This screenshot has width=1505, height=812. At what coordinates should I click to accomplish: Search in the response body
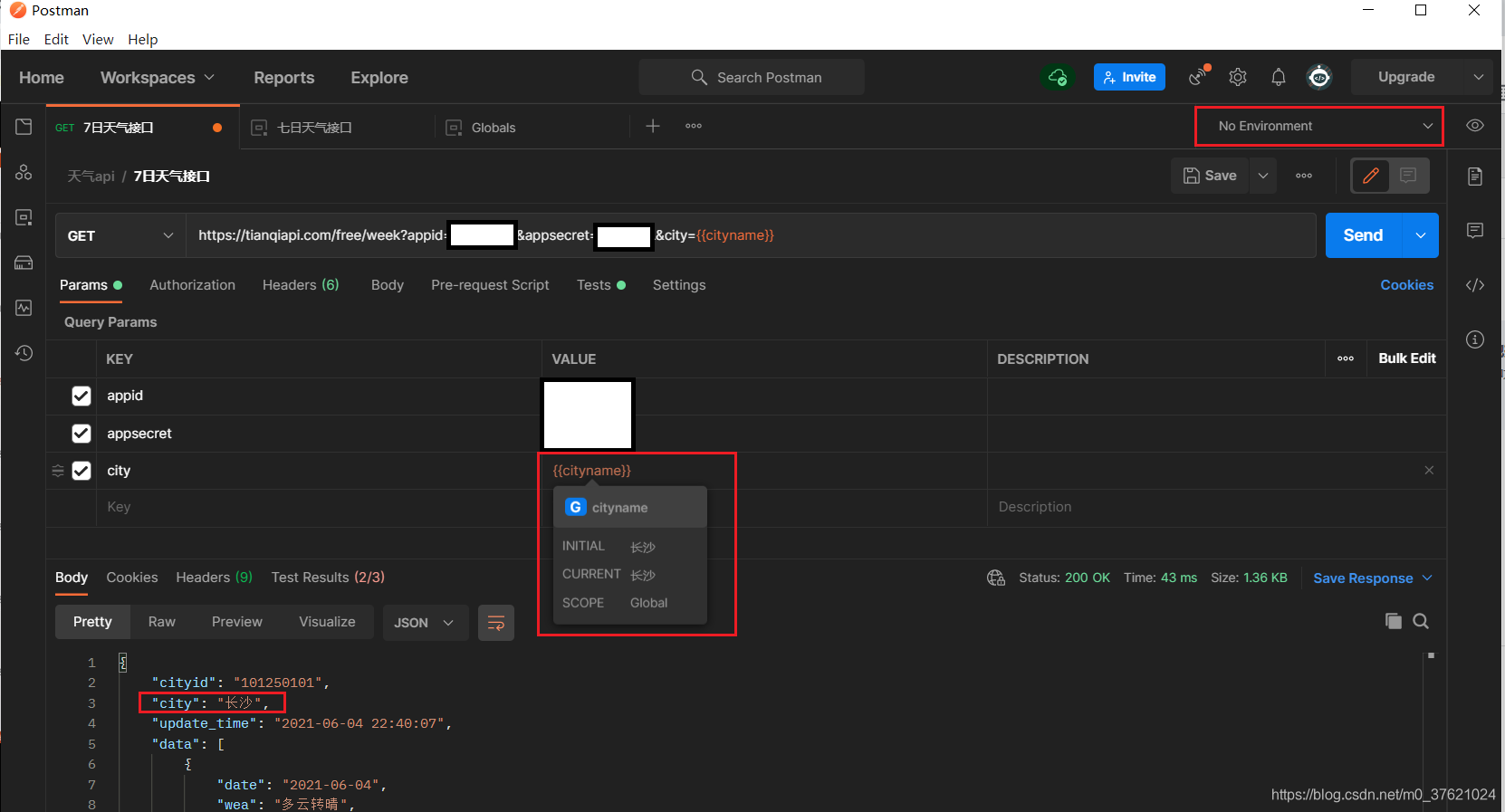coord(1421,621)
